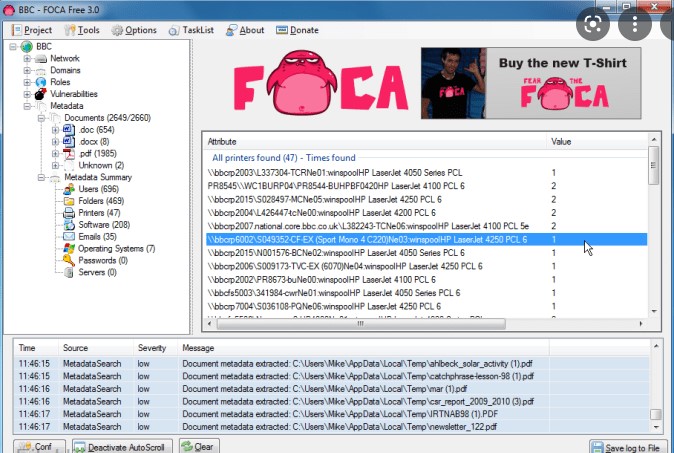
Task: Click the Project menu icon
Action: click(x=17, y=30)
